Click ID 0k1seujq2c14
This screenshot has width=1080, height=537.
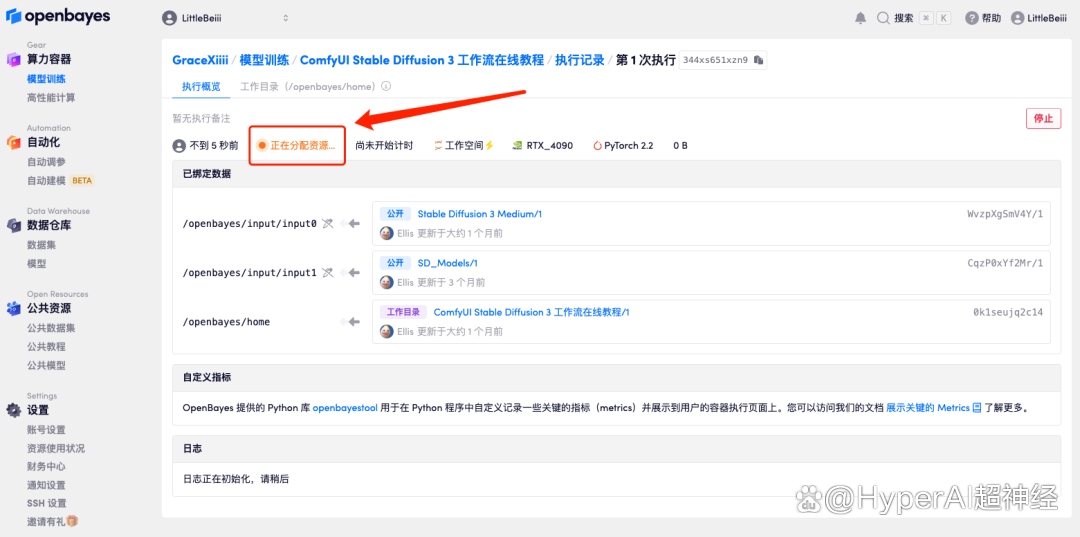pos(1008,312)
